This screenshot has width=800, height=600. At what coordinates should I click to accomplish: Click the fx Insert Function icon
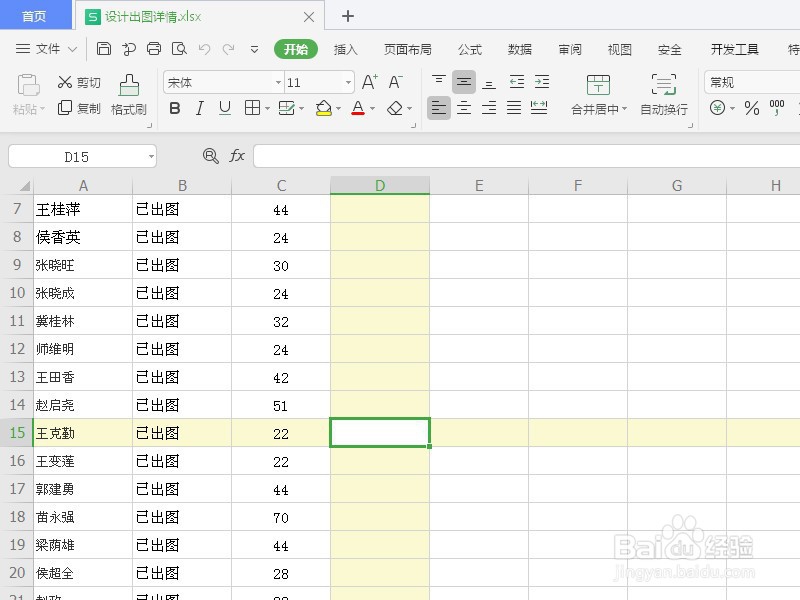pos(237,156)
